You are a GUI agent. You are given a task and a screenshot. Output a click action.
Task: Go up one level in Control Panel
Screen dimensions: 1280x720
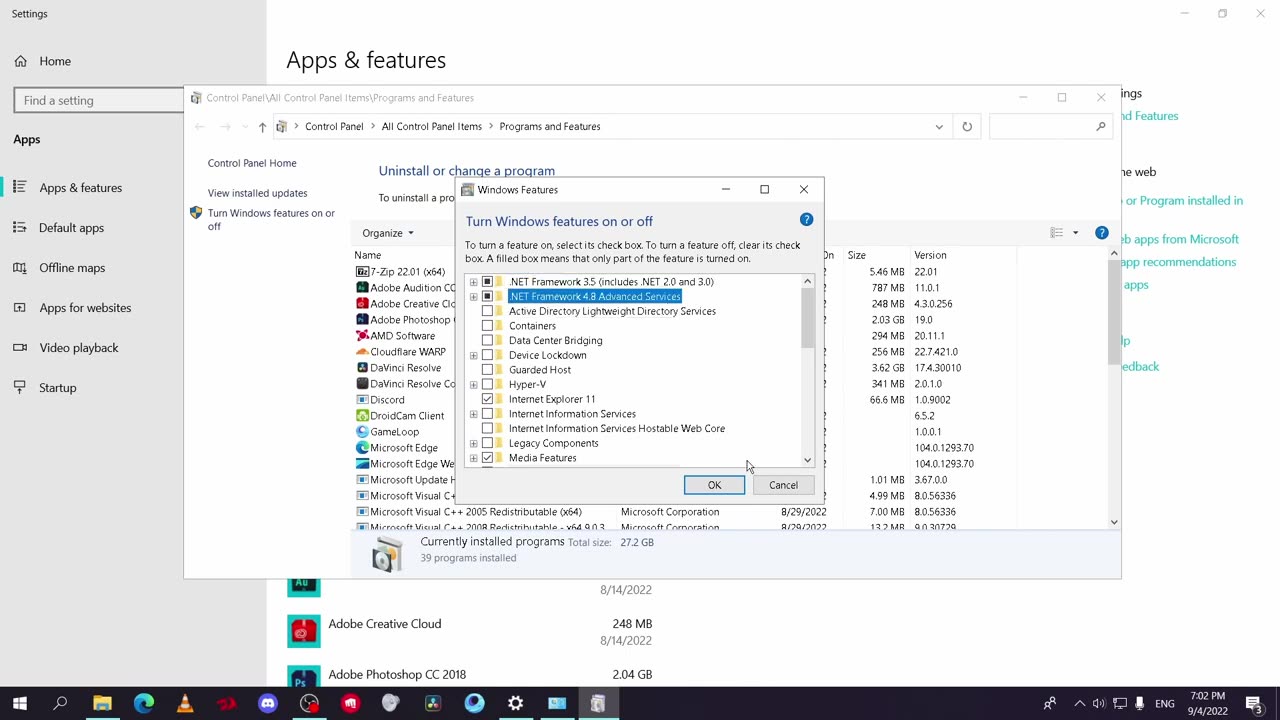(262, 127)
